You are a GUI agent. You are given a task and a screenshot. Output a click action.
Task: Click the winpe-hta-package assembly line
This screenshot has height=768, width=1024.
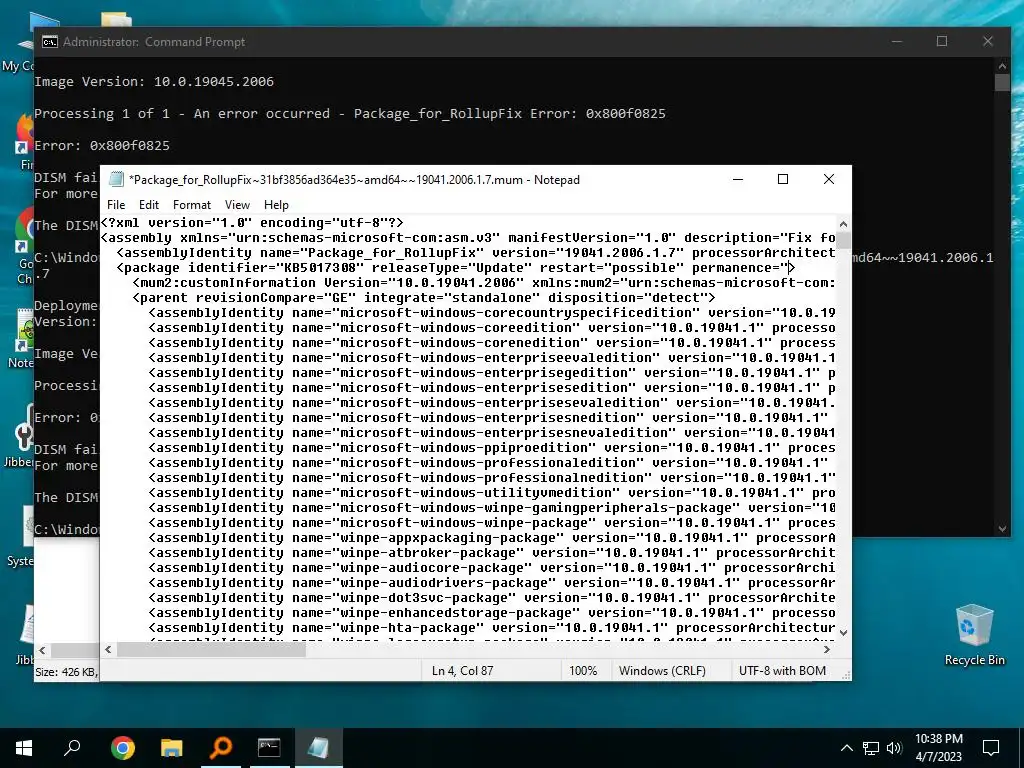(492, 628)
